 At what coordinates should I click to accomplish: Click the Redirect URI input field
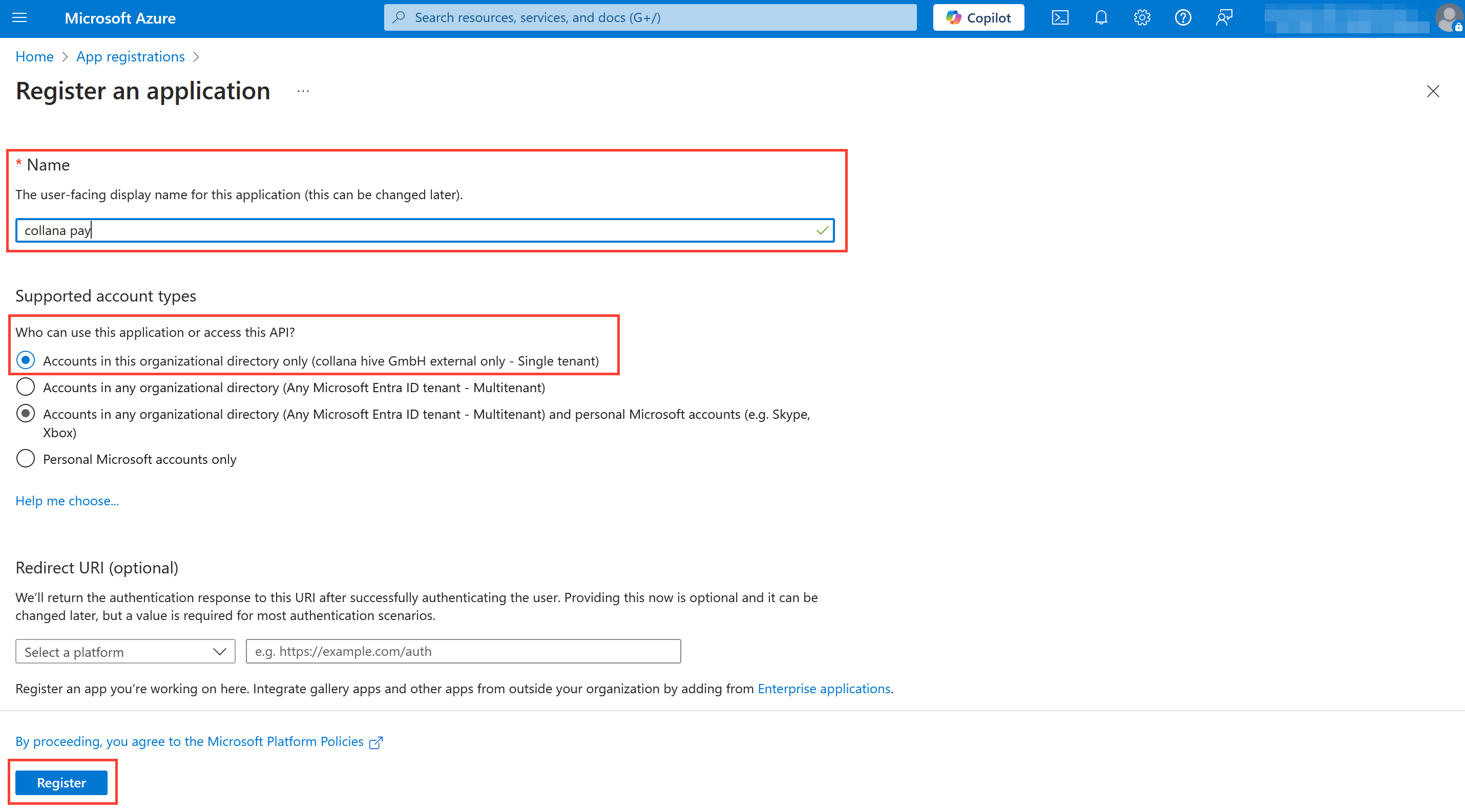tap(463, 651)
